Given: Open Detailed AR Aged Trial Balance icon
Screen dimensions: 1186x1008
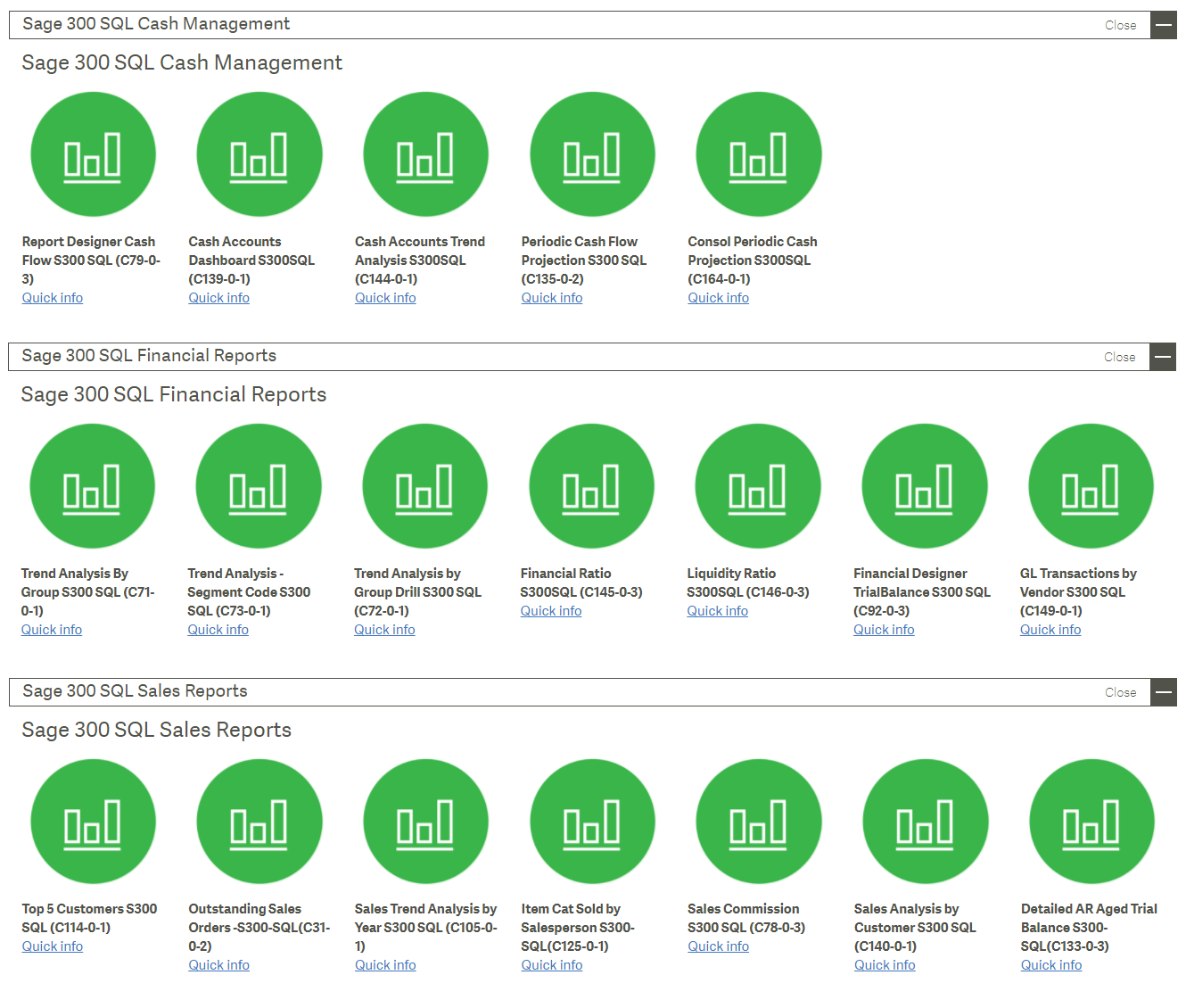Looking at the screenshot, I should [1092, 822].
